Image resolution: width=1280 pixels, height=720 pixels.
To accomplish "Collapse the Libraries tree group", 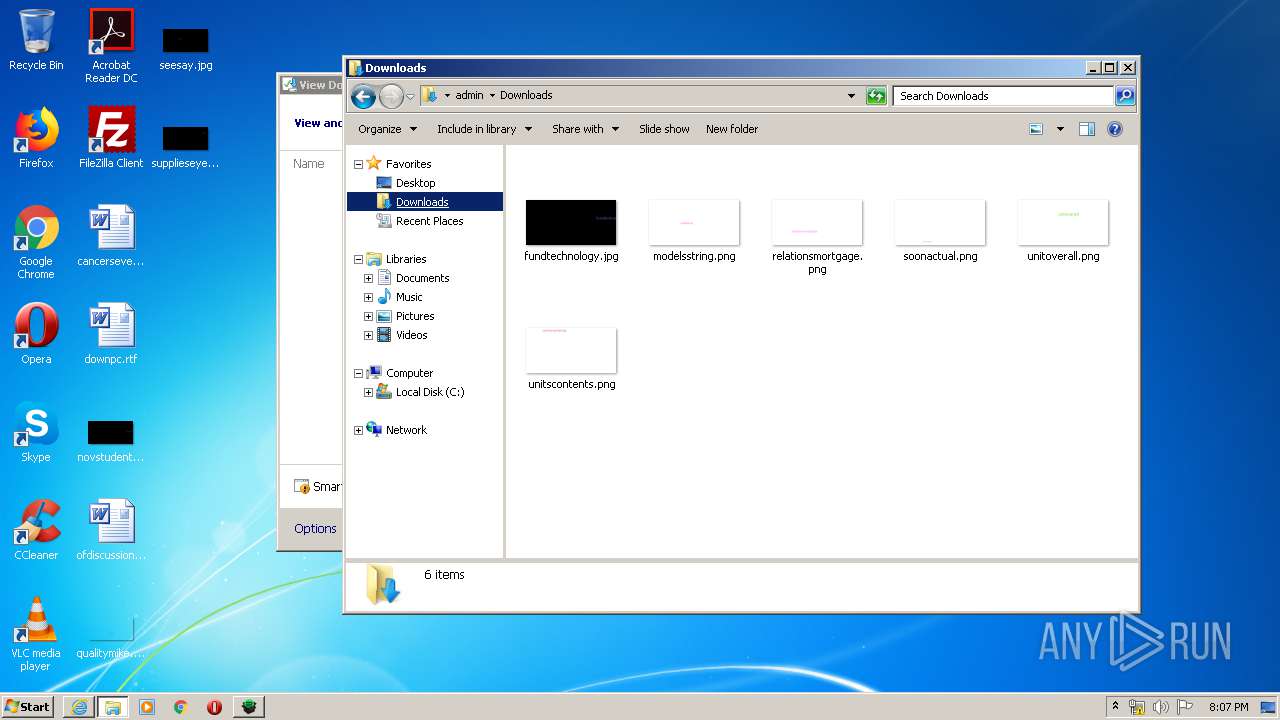I will click(x=358, y=259).
